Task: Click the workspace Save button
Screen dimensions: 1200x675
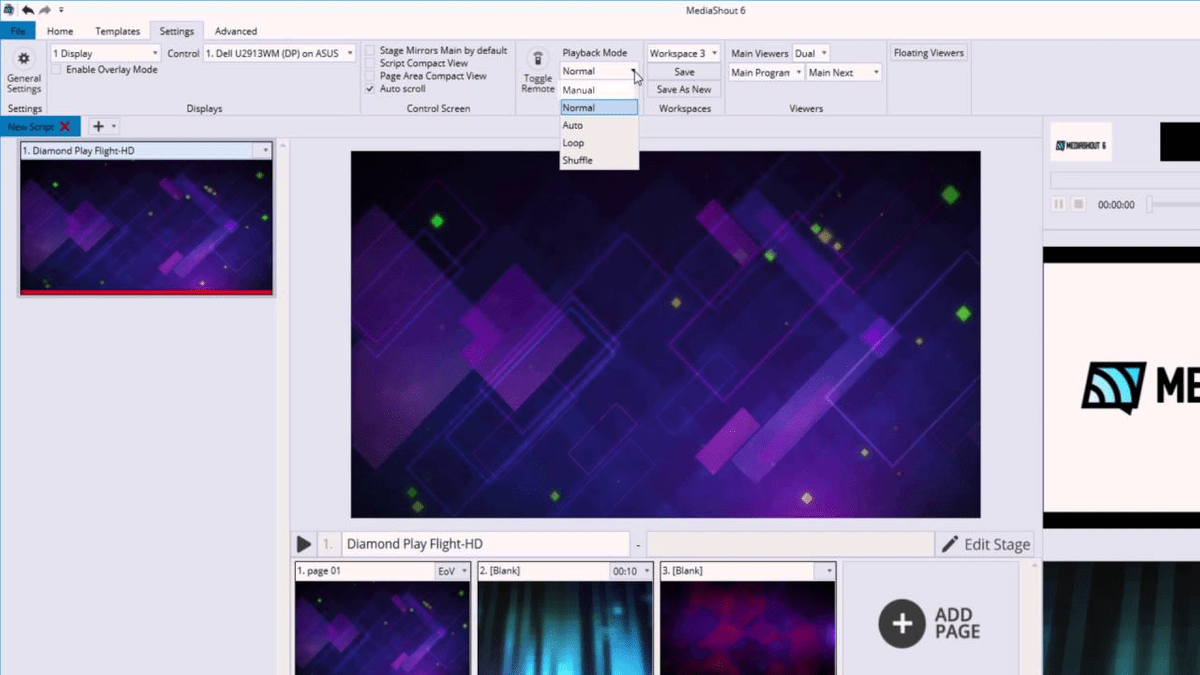Action: (x=684, y=72)
